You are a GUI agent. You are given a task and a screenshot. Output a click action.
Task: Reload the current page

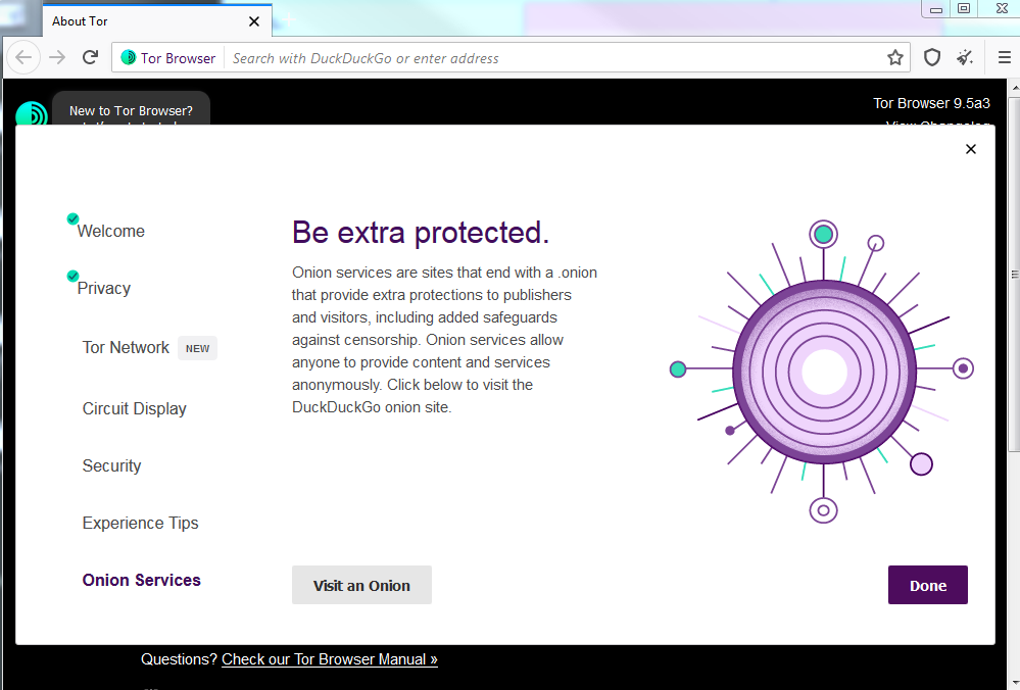coord(90,57)
